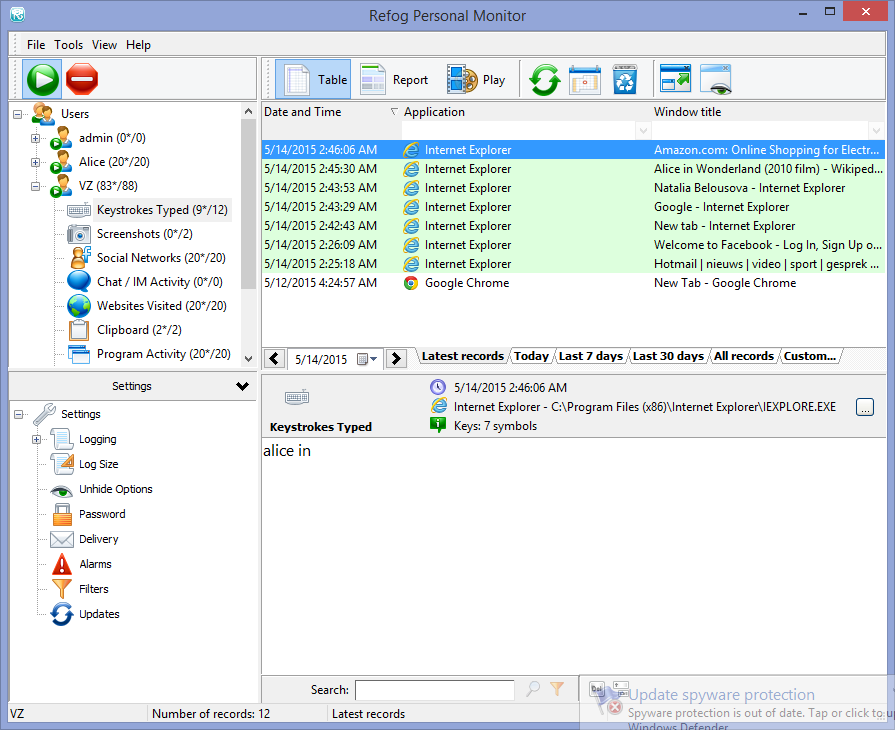
Task: Open the date picker dropdown for 5/14/2015
Action: 368,359
